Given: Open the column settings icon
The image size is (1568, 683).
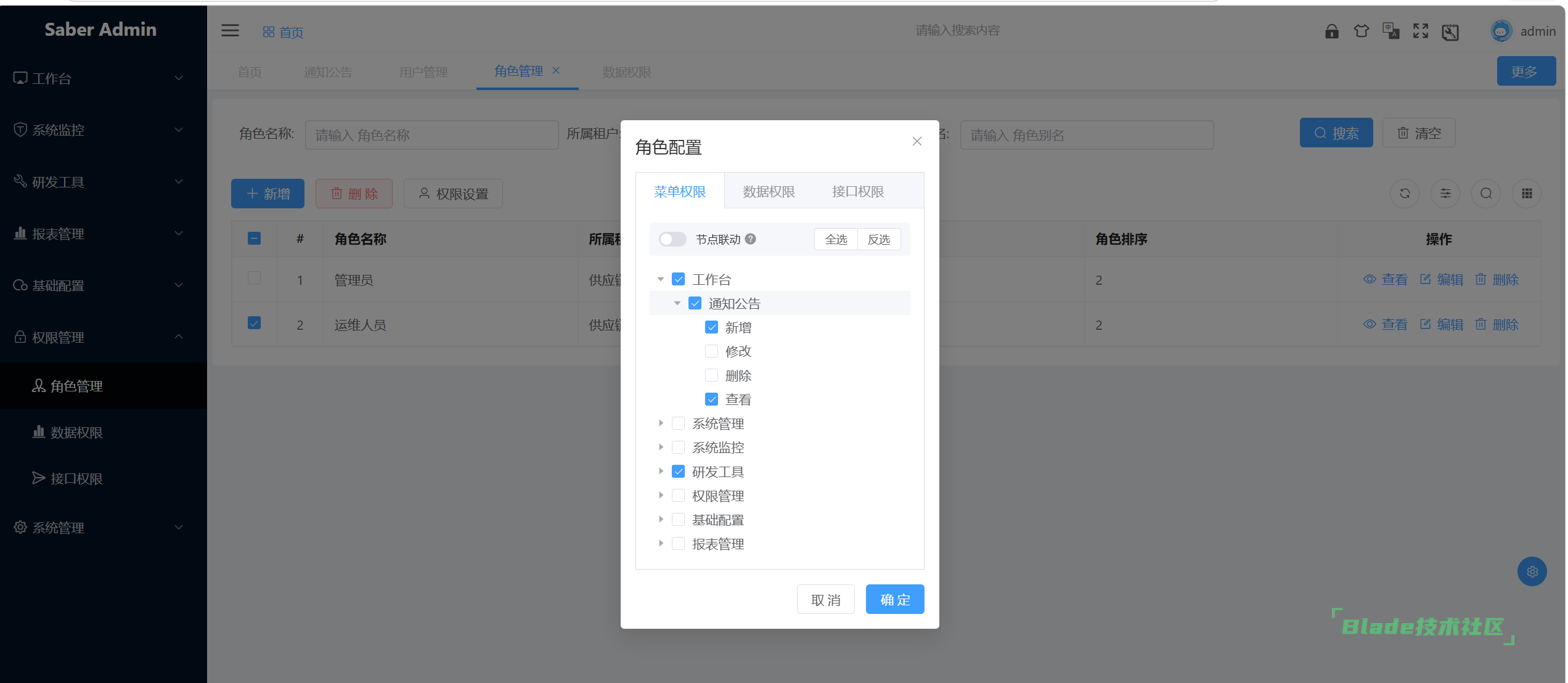Looking at the screenshot, I should click(1445, 194).
